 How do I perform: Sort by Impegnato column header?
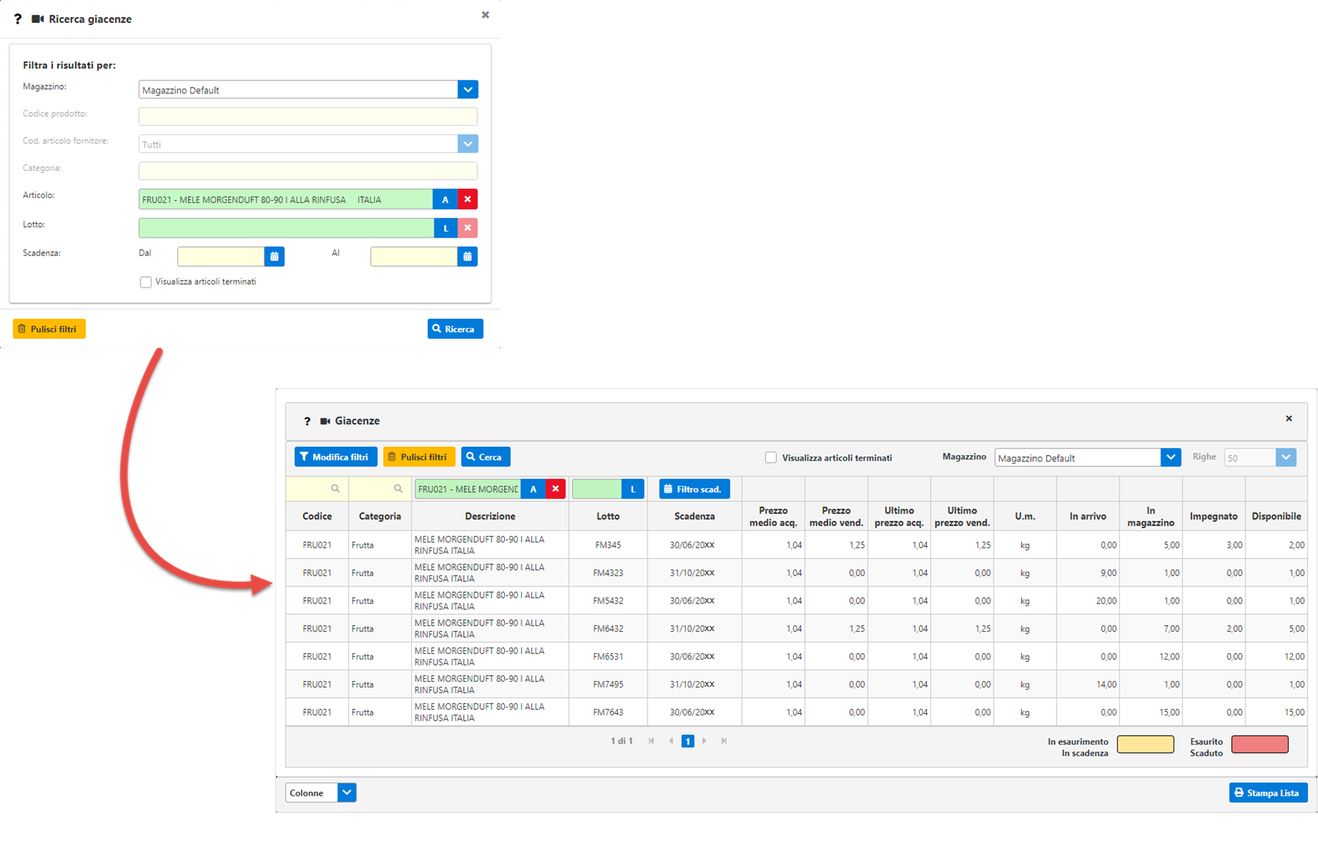[x=1214, y=516]
